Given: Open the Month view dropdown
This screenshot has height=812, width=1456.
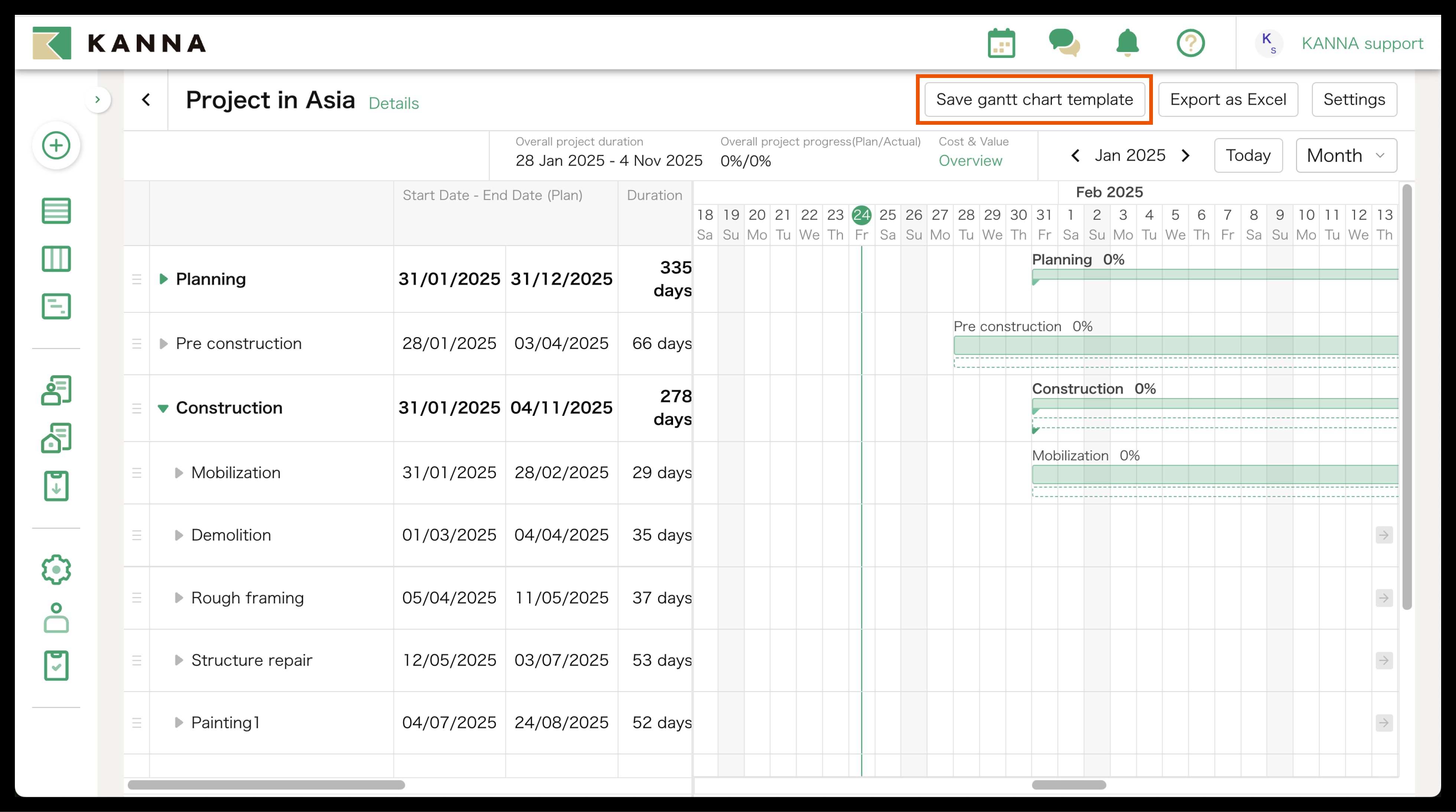Looking at the screenshot, I should (x=1346, y=156).
